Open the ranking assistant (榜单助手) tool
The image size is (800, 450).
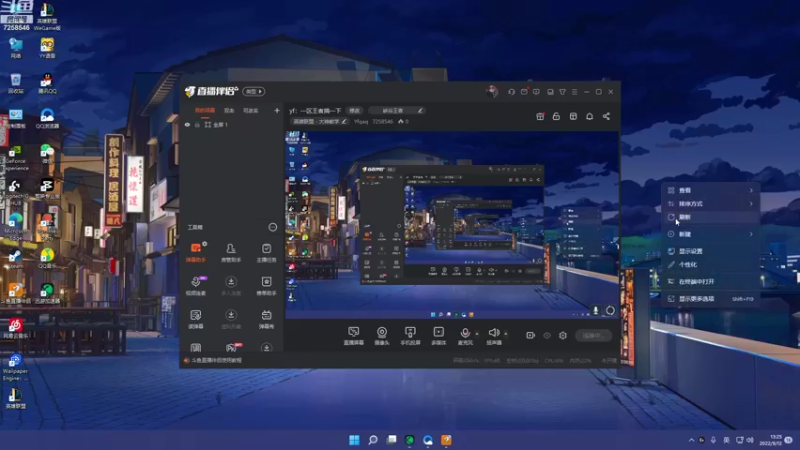click(266, 286)
